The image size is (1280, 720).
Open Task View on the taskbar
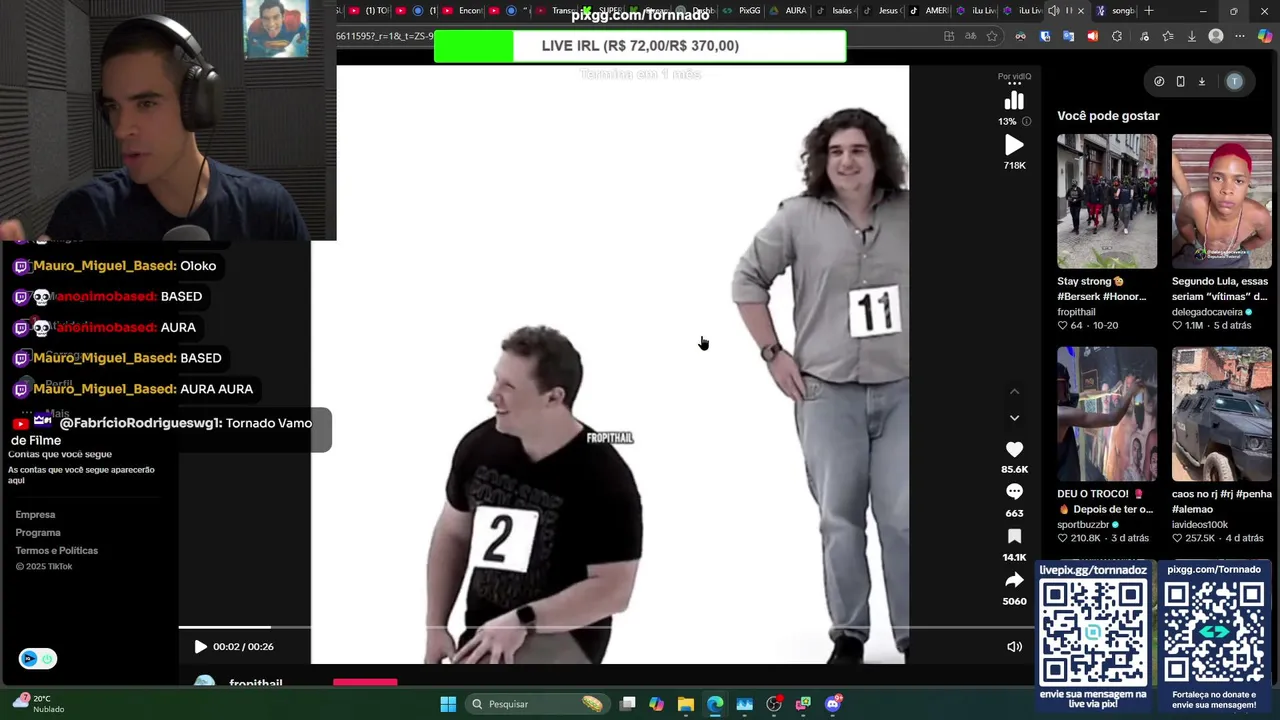627,704
